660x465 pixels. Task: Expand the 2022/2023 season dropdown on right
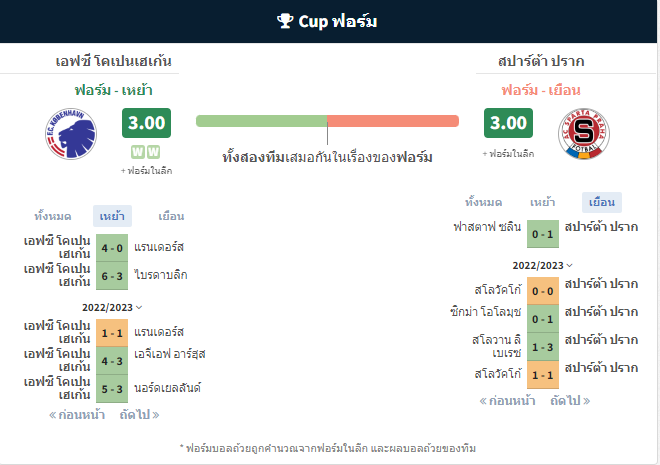(543, 266)
